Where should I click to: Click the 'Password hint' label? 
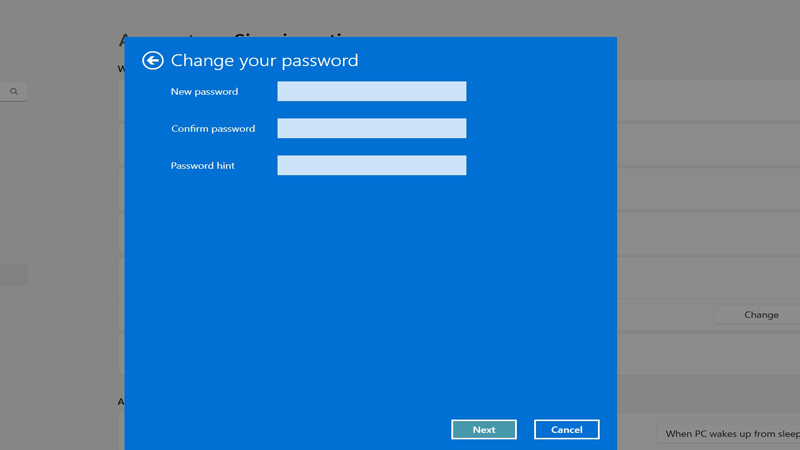(202, 166)
